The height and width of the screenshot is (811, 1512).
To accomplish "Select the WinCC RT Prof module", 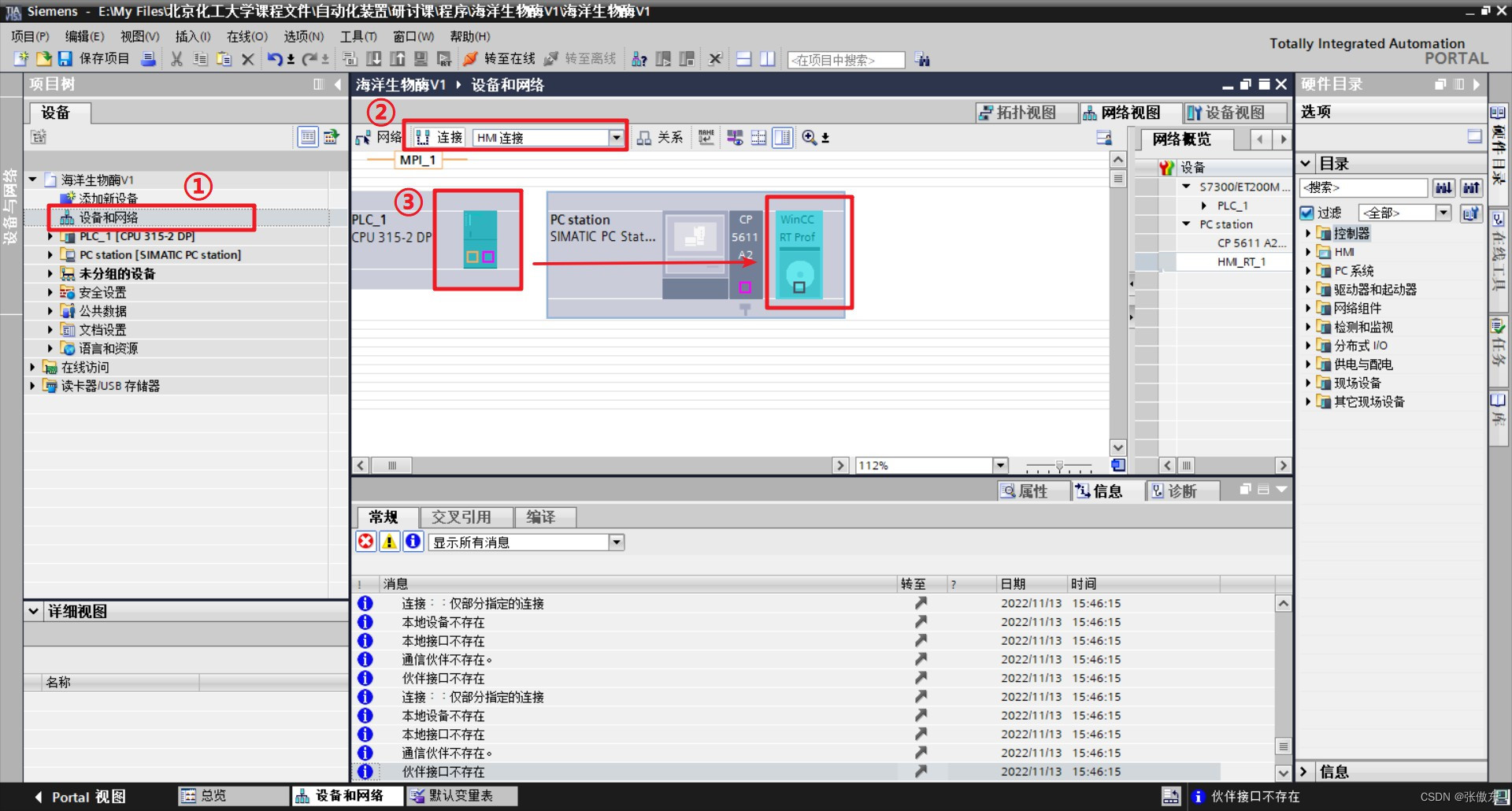I will tap(799, 255).
